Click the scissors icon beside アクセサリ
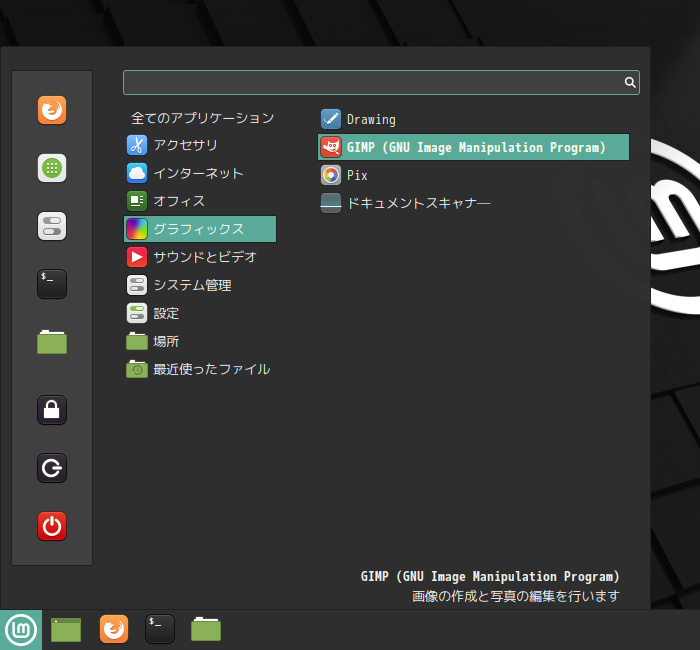The image size is (700, 650). (x=137, y=145)
